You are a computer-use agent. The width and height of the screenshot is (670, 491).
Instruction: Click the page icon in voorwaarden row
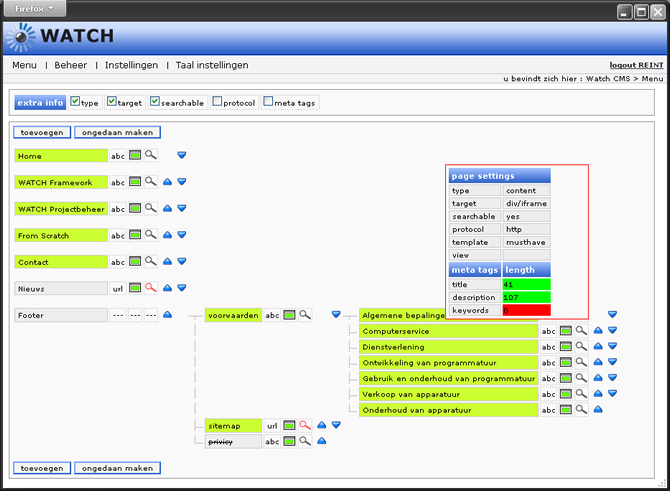(289, 315)
